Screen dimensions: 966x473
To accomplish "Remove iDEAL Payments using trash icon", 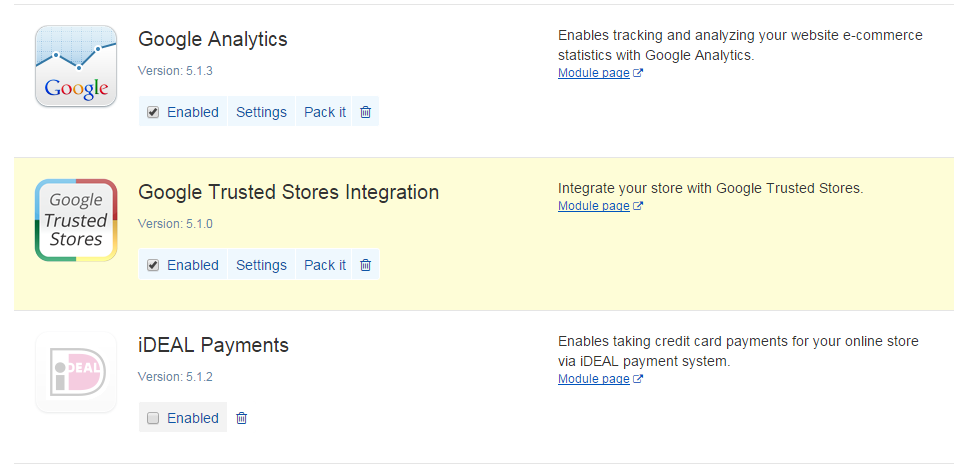I will click(x=242, y=418).
